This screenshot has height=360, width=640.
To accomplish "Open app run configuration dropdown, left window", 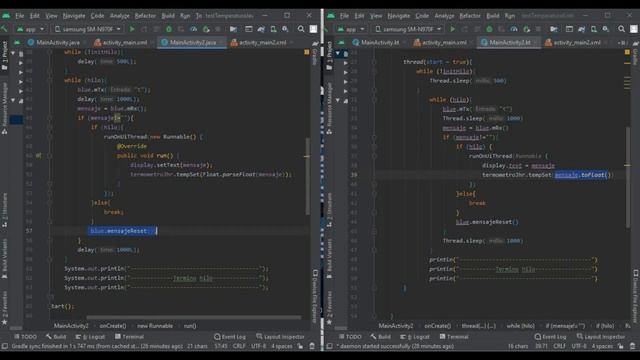I will click(x=30, y=29).
